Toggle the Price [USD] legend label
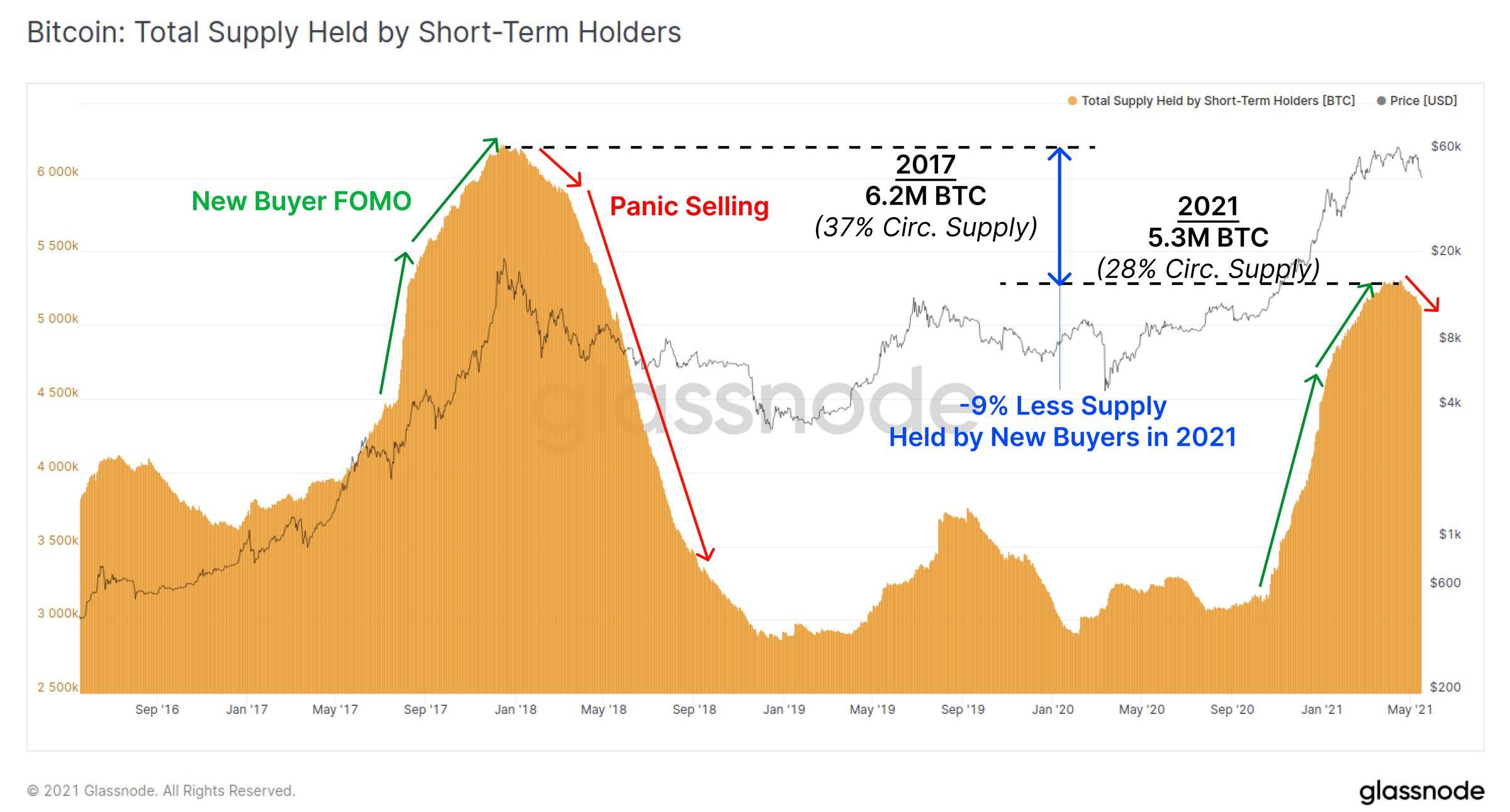The image size is (1510, 812). point(1423,101)
